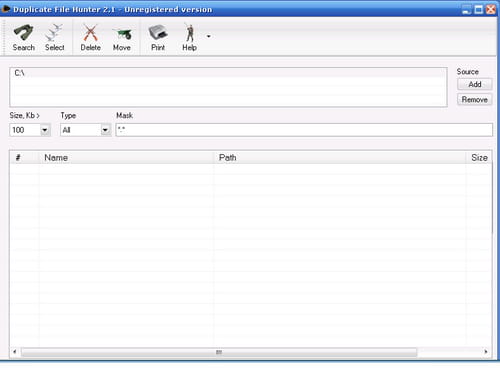This screenshot has width=500, height=377.
Task: Start a scan with the Search binoculars
Action: click(23, 38)
